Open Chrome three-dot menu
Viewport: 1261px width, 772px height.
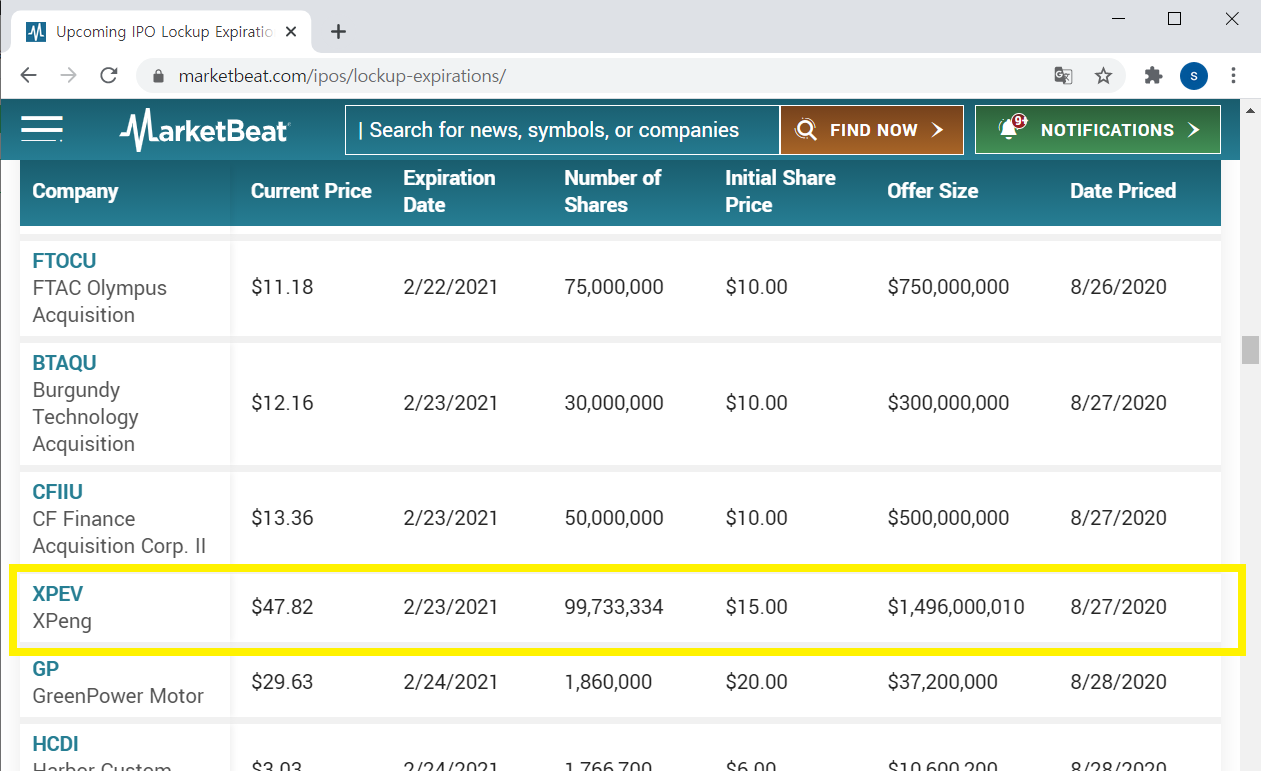pos(1234,76)
